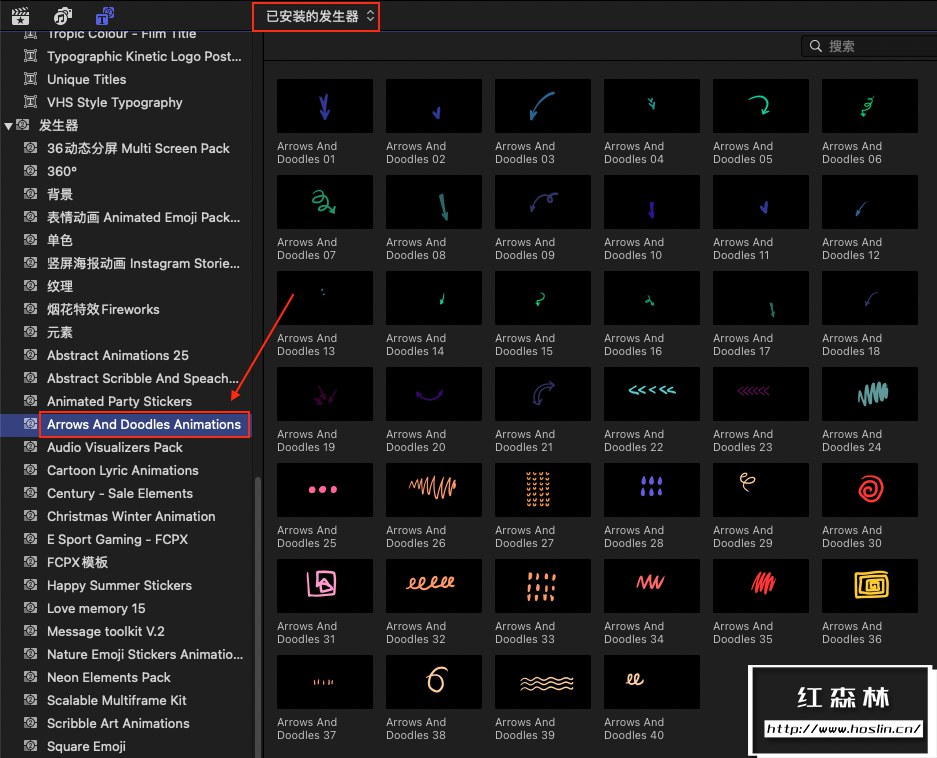
Task: Select Arrows And Doodles 22 thumbnail
Action: [x=651, y=394]
